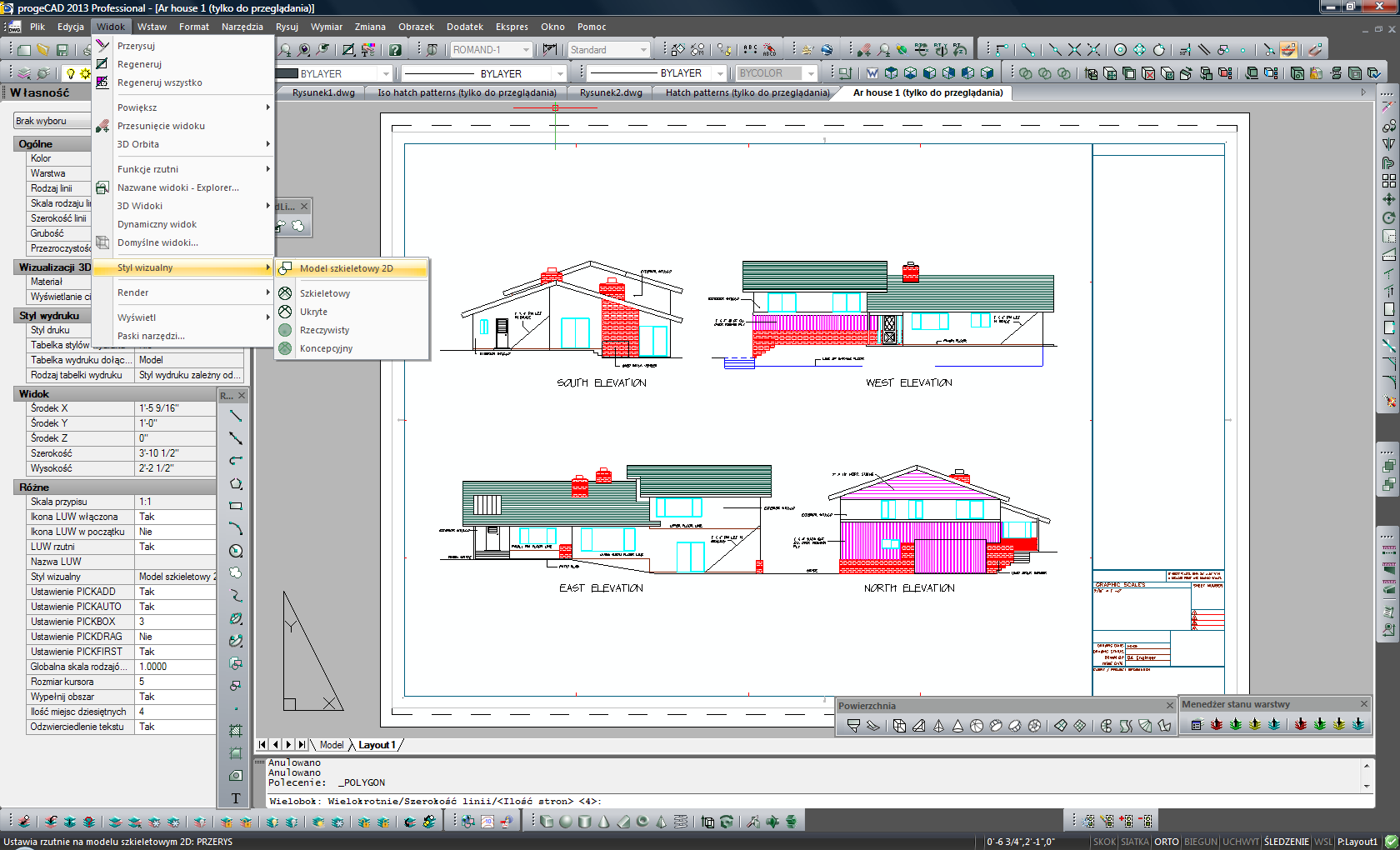Pick the Rectangle draw tool

tap(236, 506)
